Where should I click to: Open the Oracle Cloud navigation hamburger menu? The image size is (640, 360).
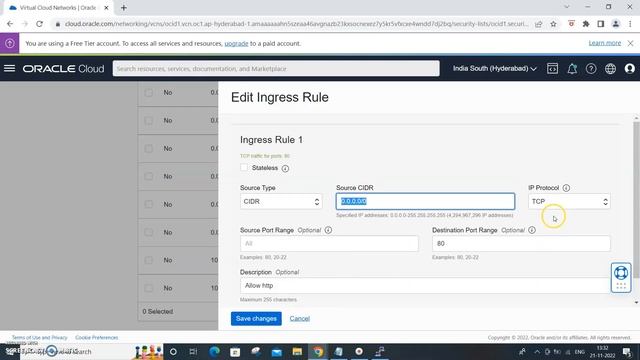click(x=9, y=69)
